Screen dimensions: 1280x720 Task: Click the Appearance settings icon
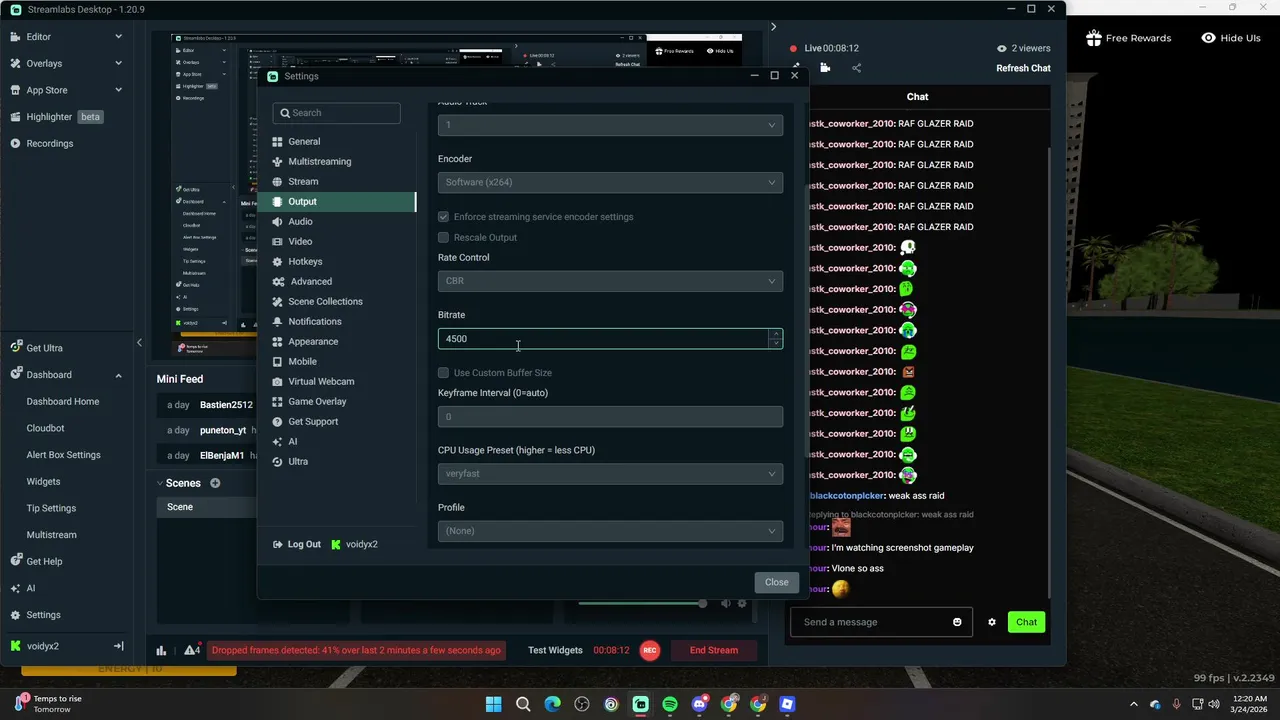(x=278, y=341)
